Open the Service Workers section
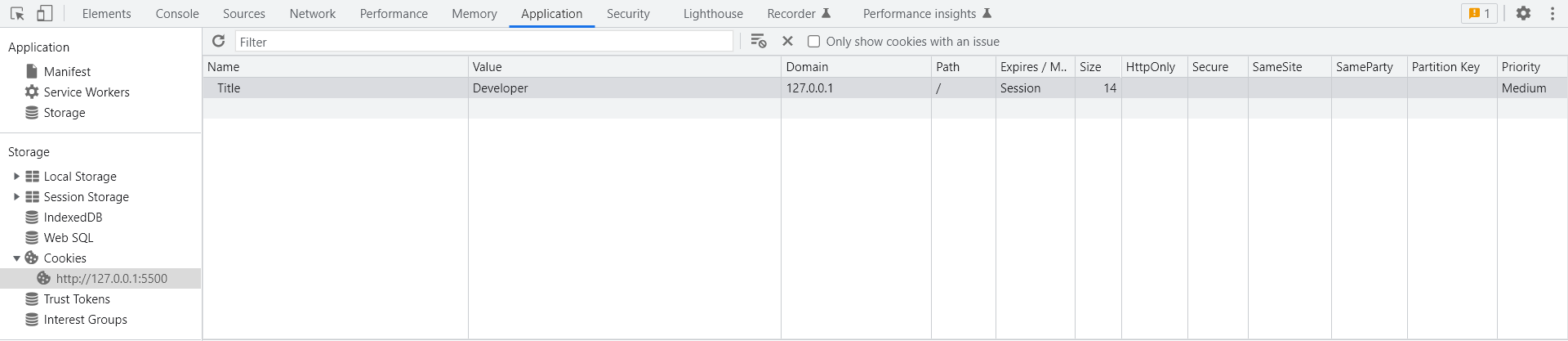 86,92
